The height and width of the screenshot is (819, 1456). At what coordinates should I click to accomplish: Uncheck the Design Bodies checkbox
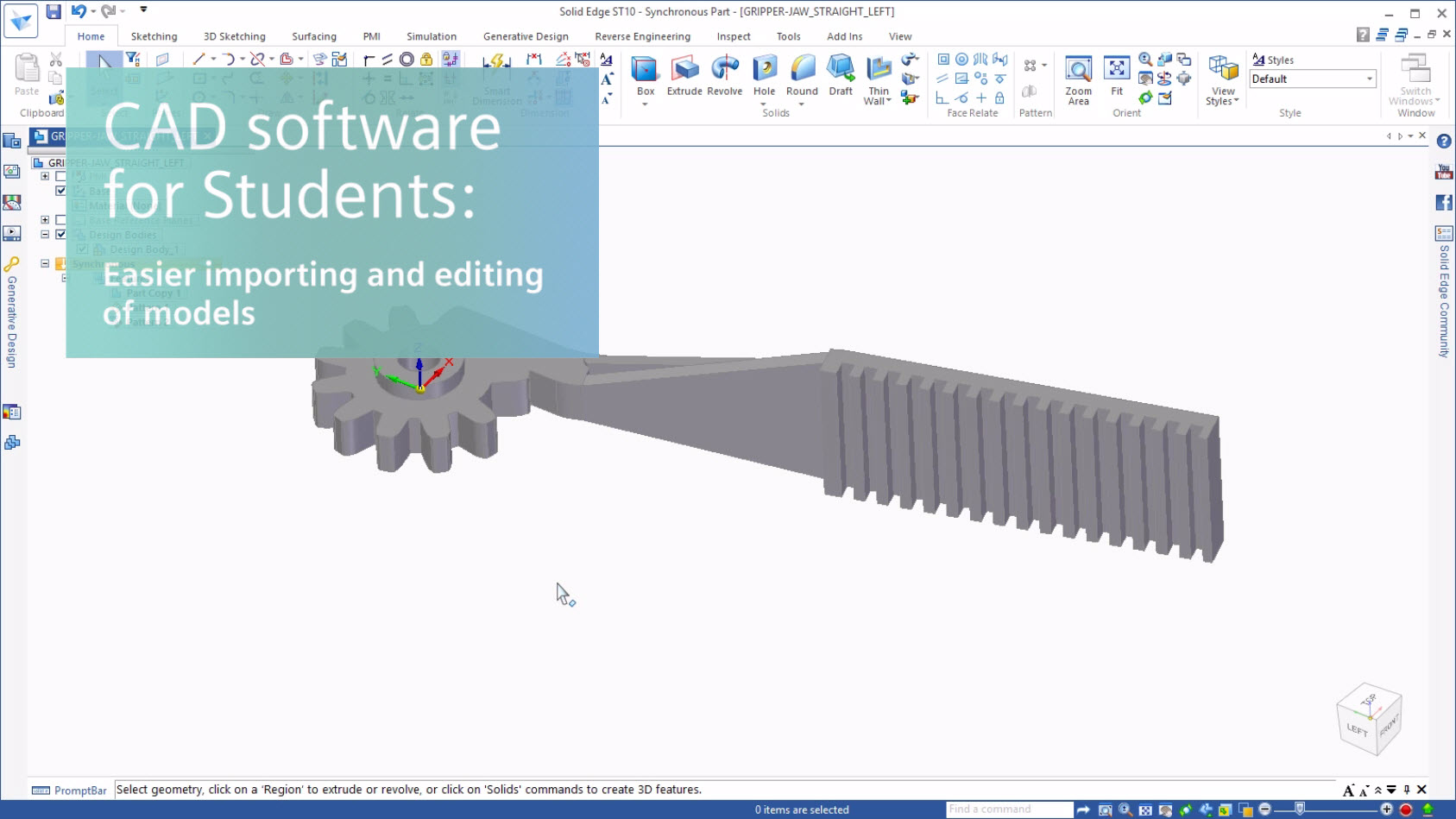click(x=60, y=234)
